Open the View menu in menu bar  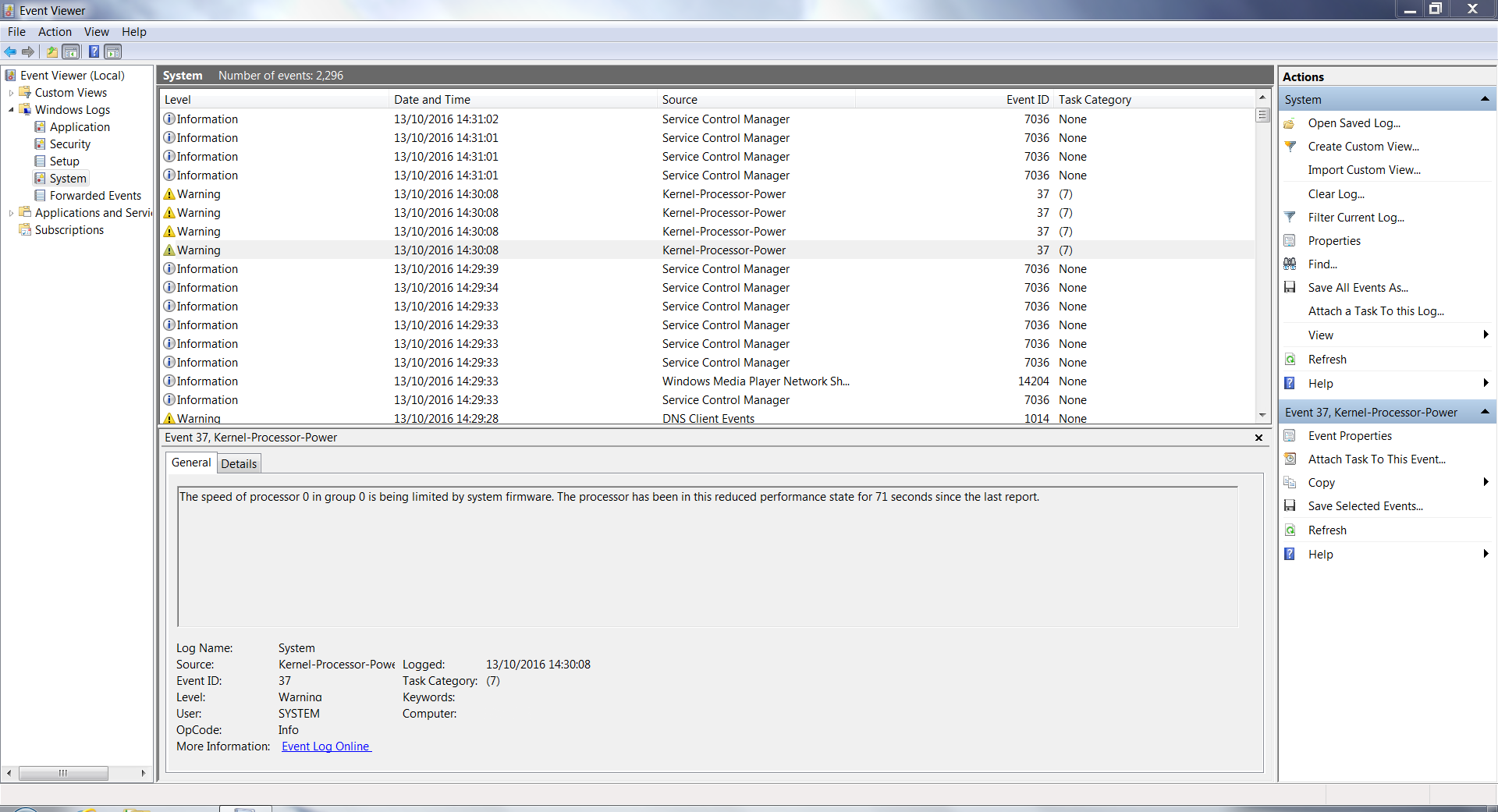coord(97,32)
